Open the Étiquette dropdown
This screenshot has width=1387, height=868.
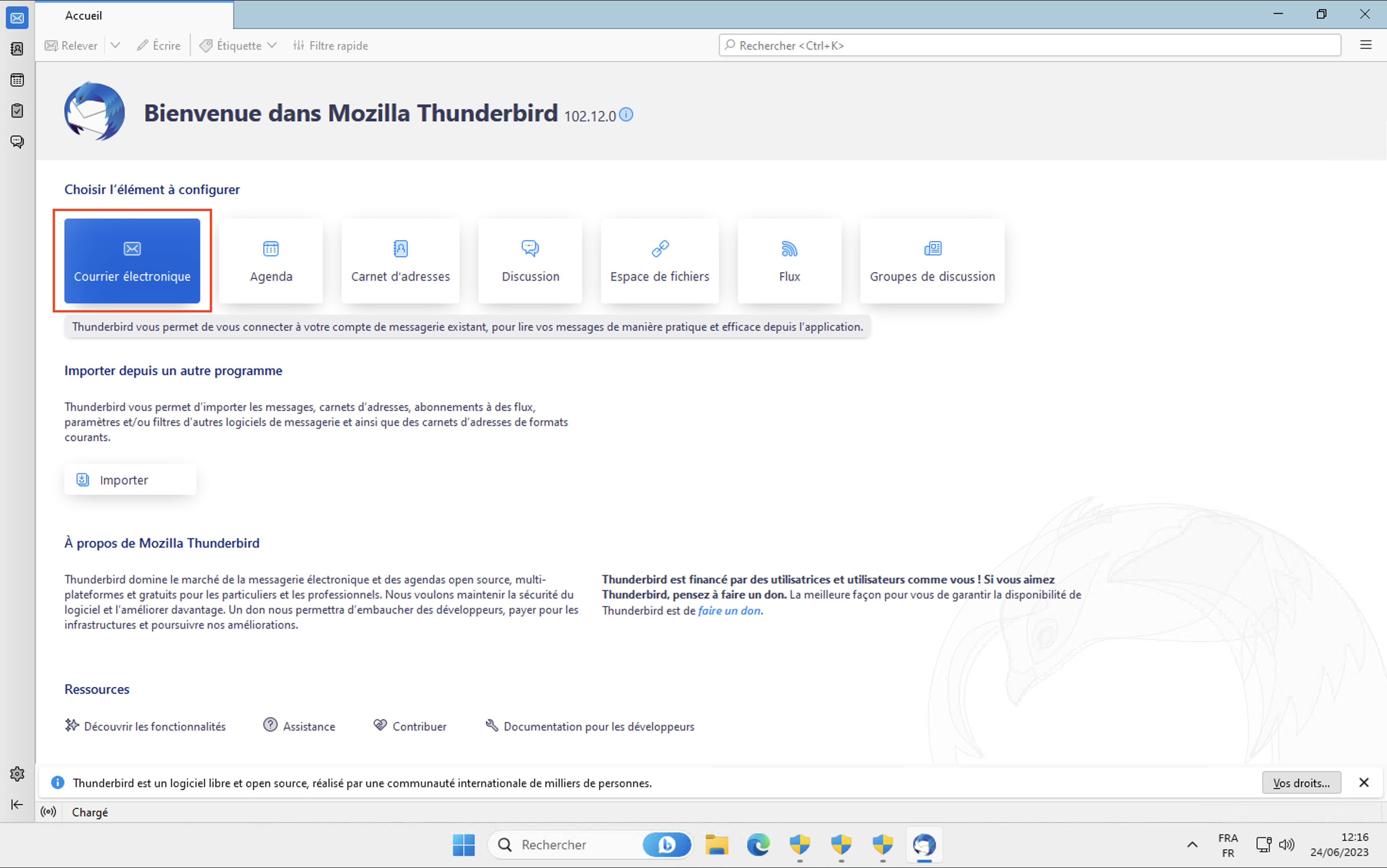(x=238, y=45)
